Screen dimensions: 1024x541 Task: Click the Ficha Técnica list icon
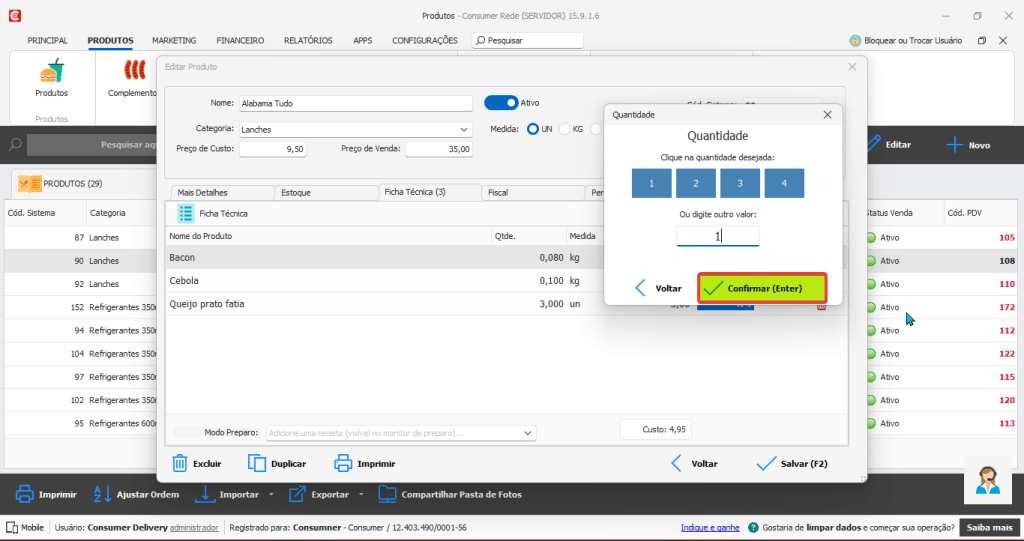186,213
